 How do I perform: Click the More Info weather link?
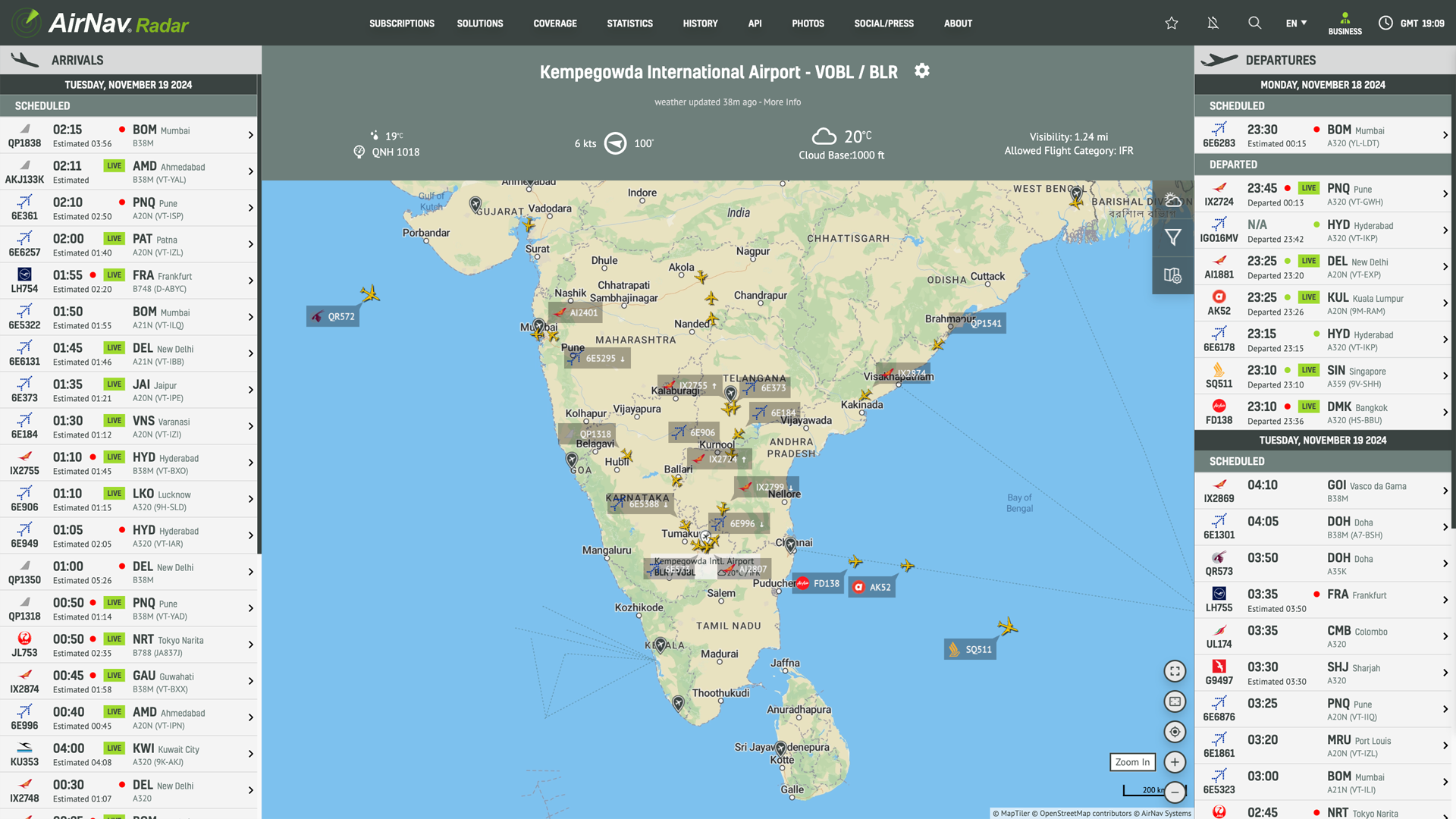click(x=782, y=102)
